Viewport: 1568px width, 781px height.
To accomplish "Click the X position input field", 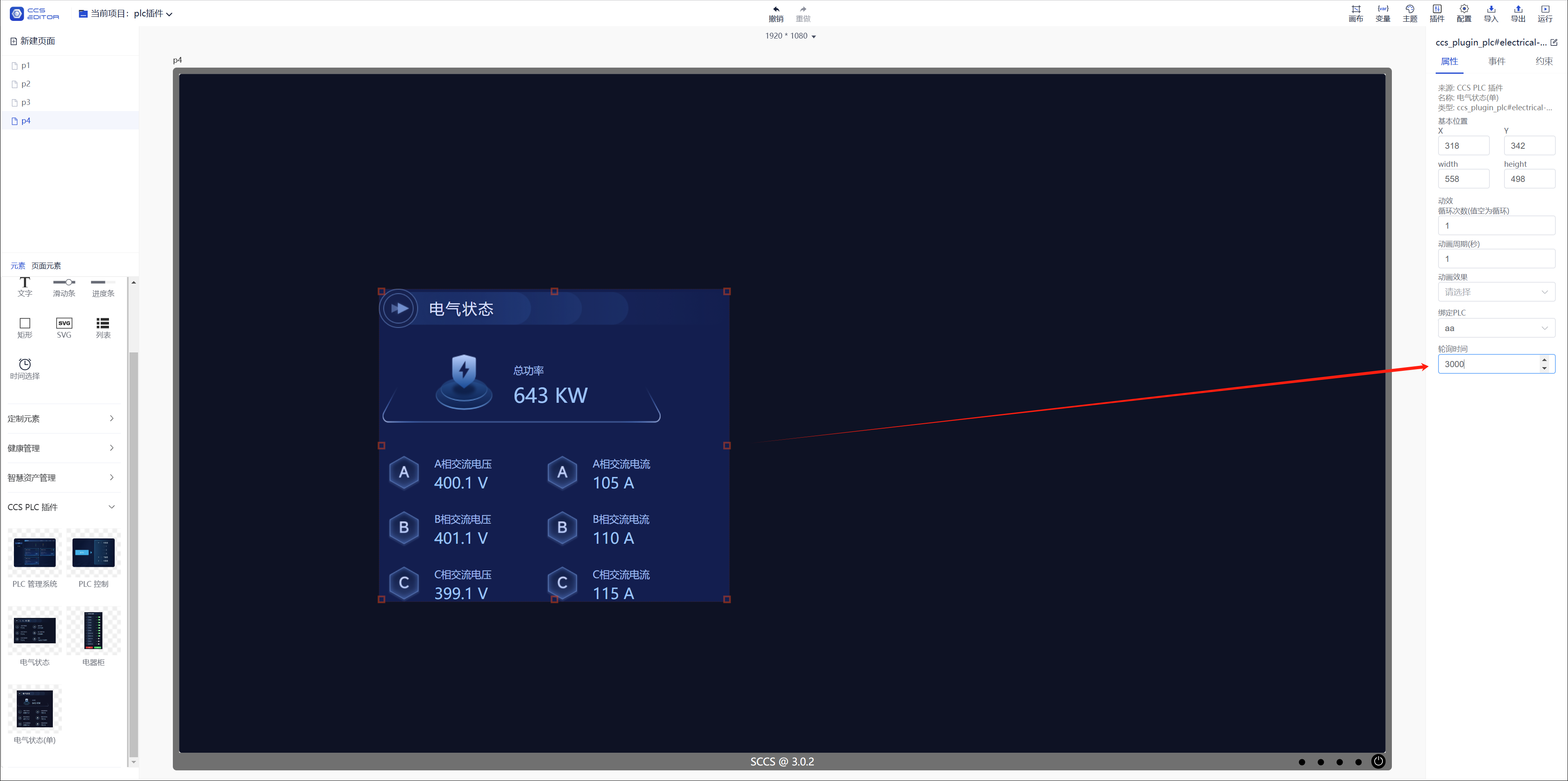I will [x=1463, y=145].
